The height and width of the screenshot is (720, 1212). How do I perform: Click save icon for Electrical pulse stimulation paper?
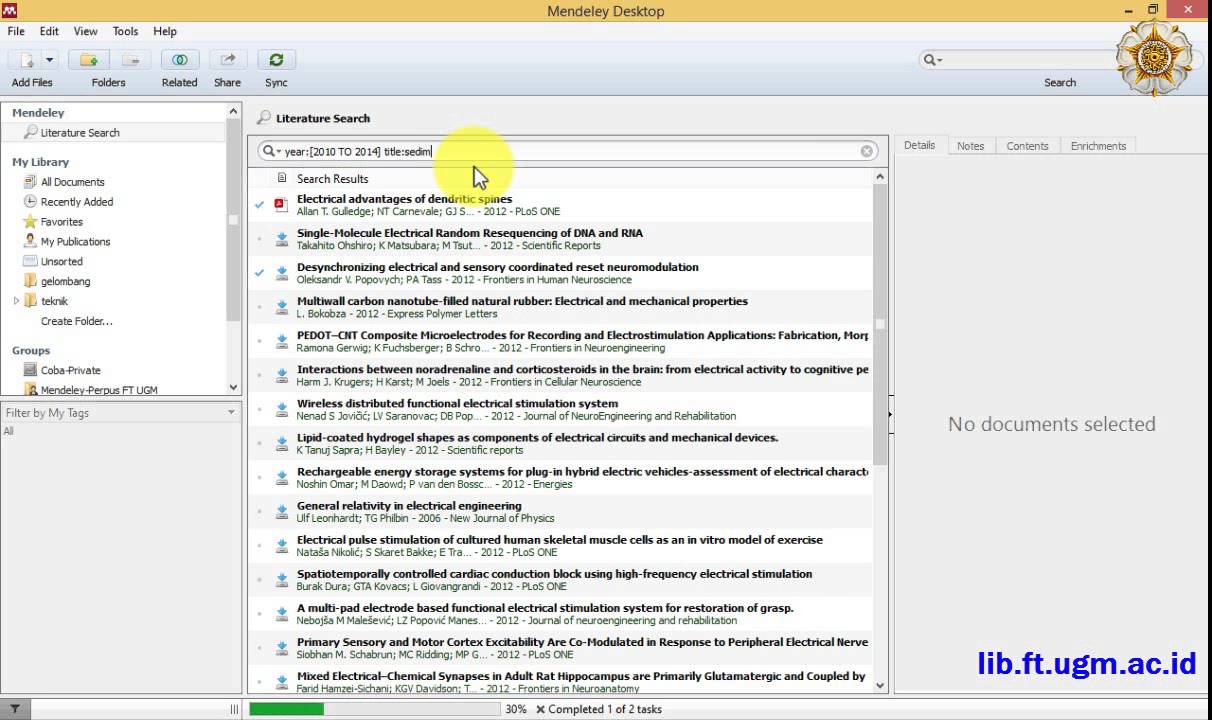coord(281,545)
